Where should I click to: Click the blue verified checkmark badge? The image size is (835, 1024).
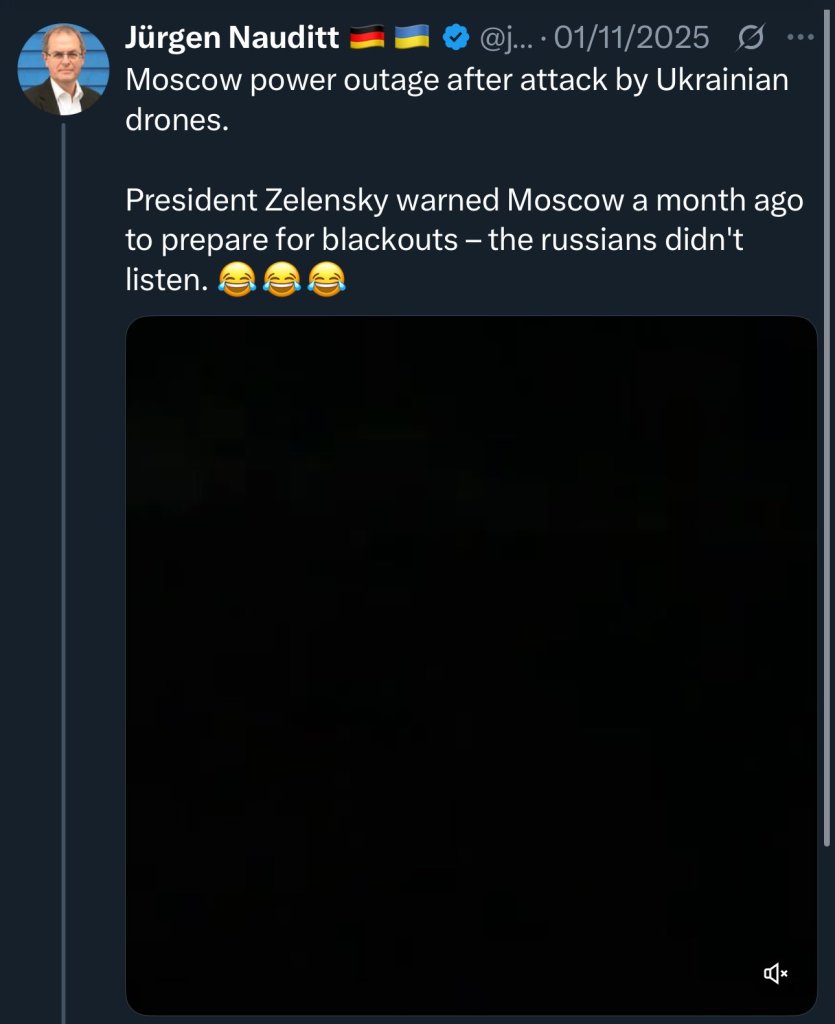pos(457,38)
